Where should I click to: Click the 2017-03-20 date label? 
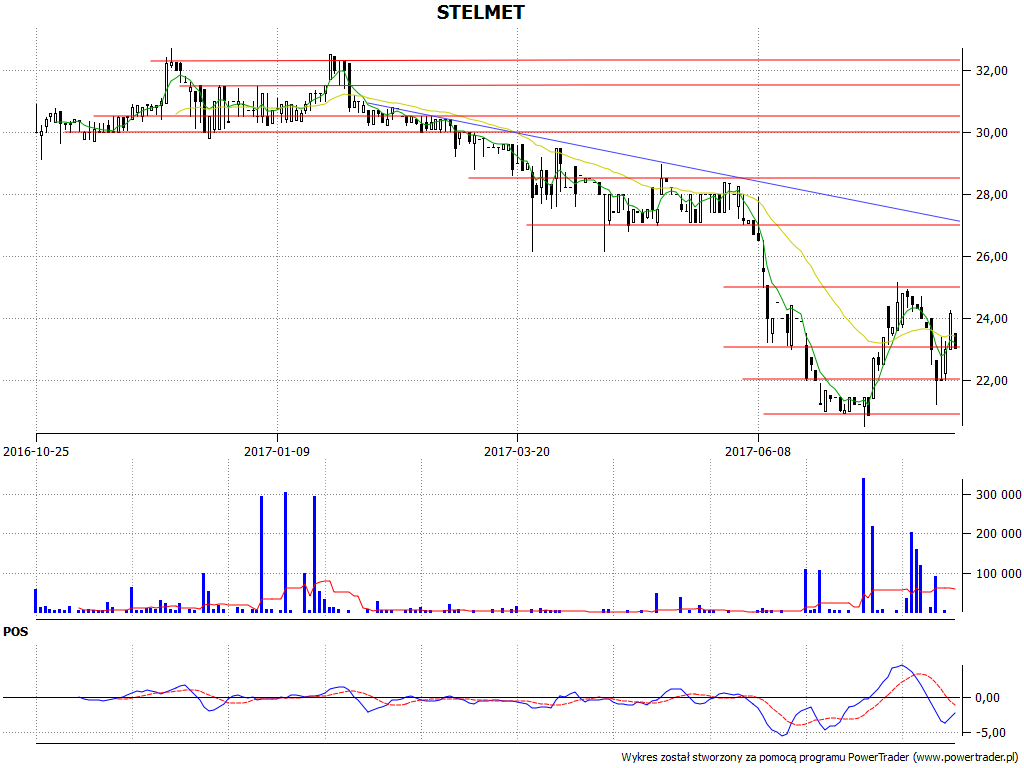click(517, 451)
